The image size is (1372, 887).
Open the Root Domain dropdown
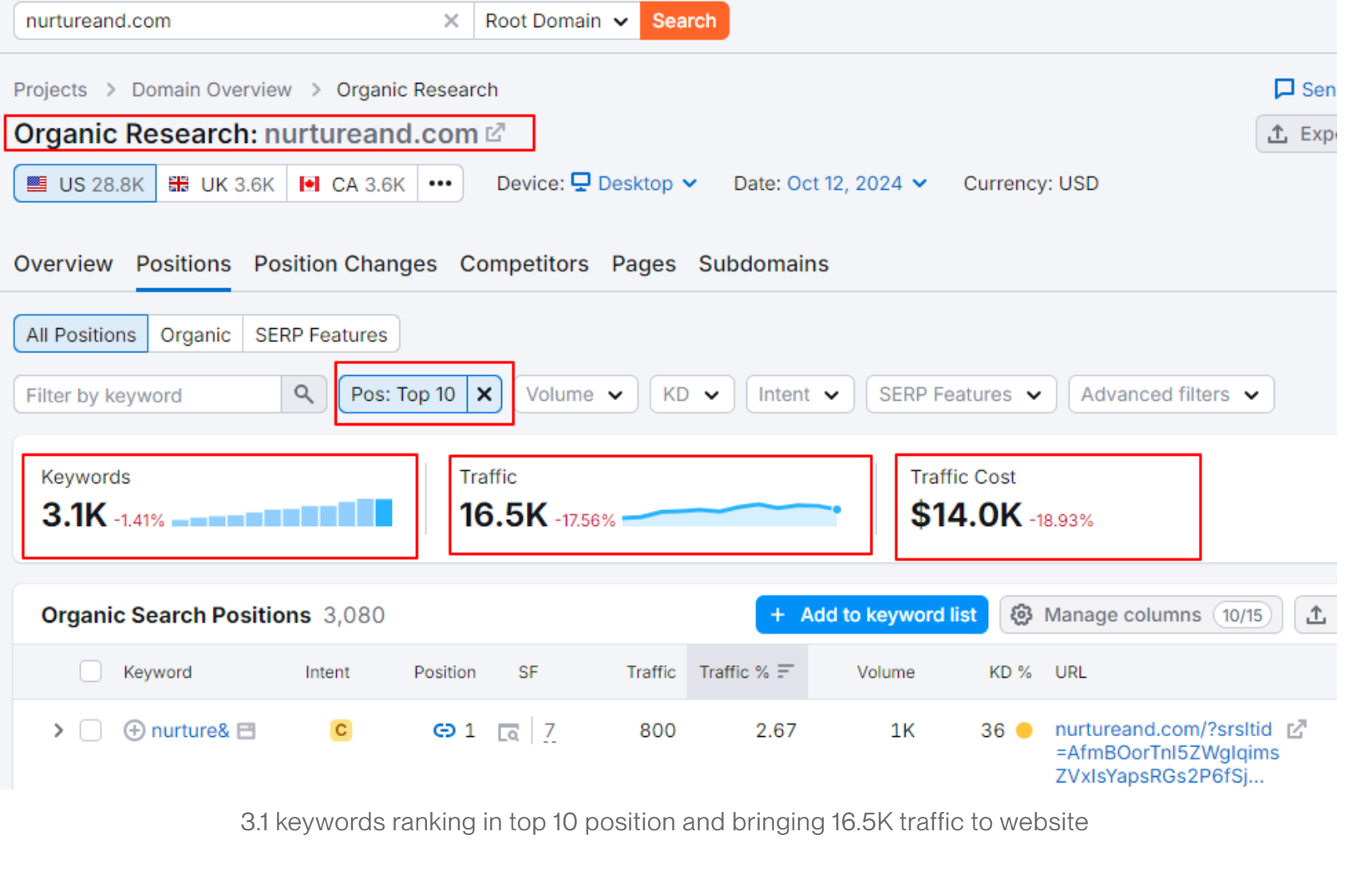(556, 21)
